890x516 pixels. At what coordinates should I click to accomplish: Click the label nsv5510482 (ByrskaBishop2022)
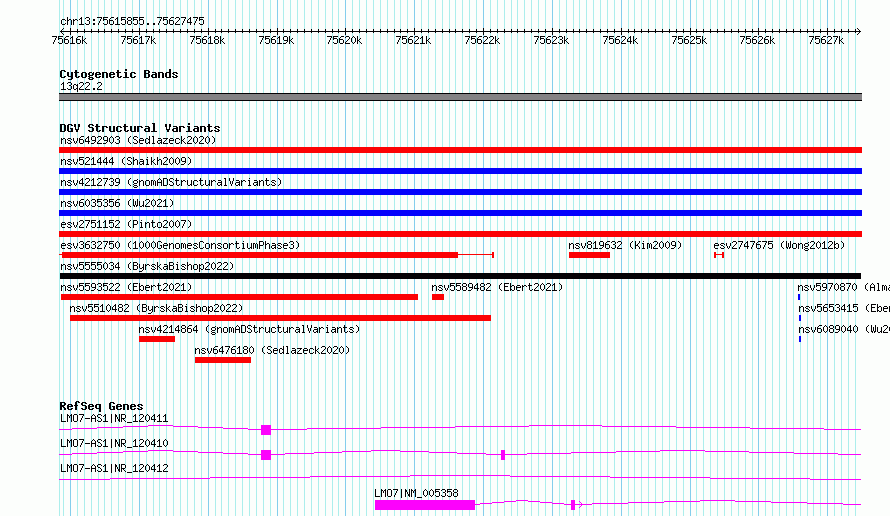pos(156,308)
